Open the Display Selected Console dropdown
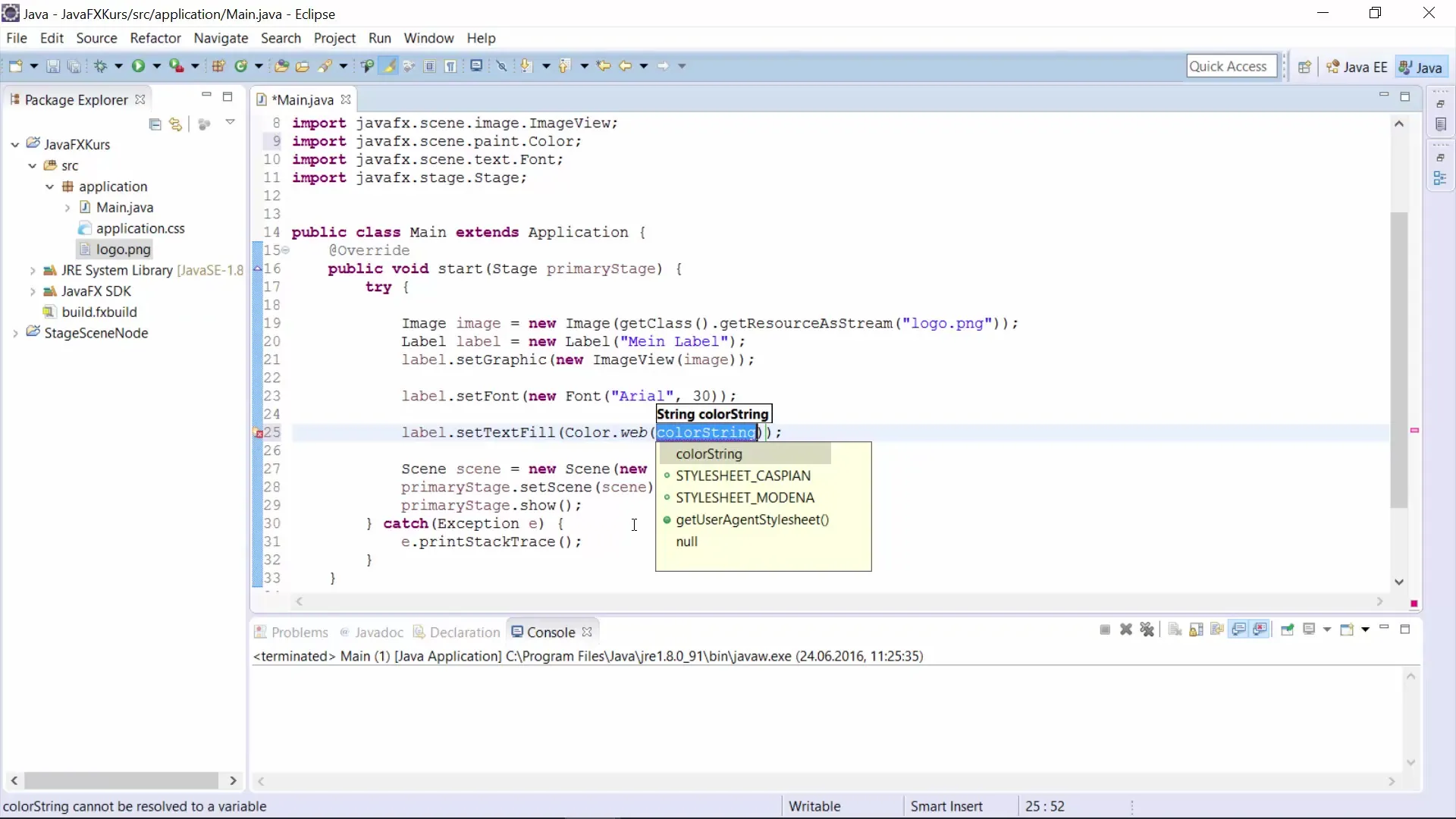1456x819 pixels. coord(1327,630)
